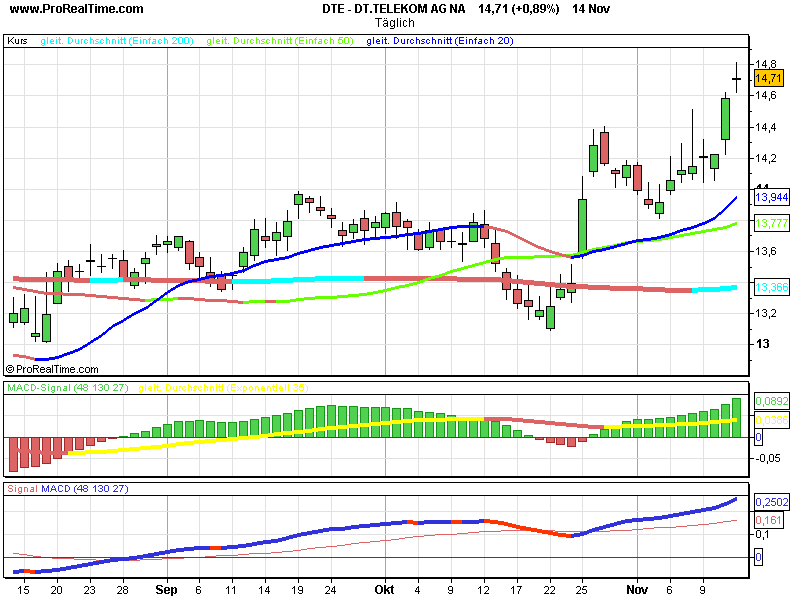Viewport: 800px width, 600px height.
Task: Click the www.ProRealTime.com header text
Action: 77,9
